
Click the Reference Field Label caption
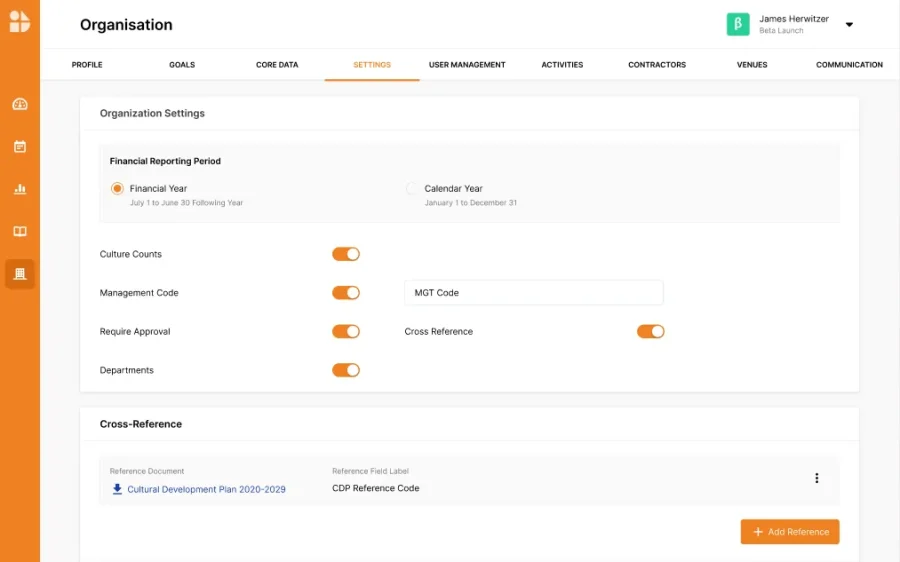370,471
